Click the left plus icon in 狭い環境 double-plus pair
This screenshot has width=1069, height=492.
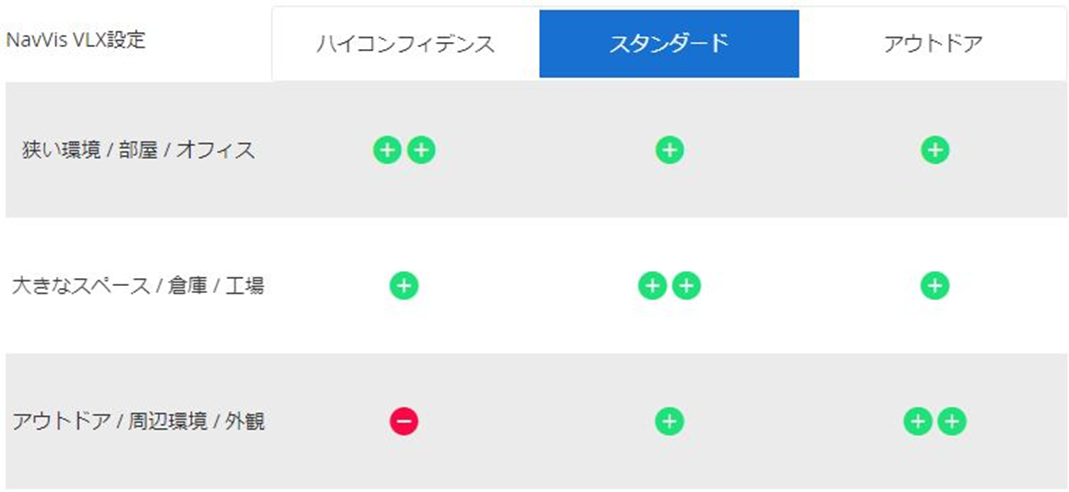[x=387, y=150]
